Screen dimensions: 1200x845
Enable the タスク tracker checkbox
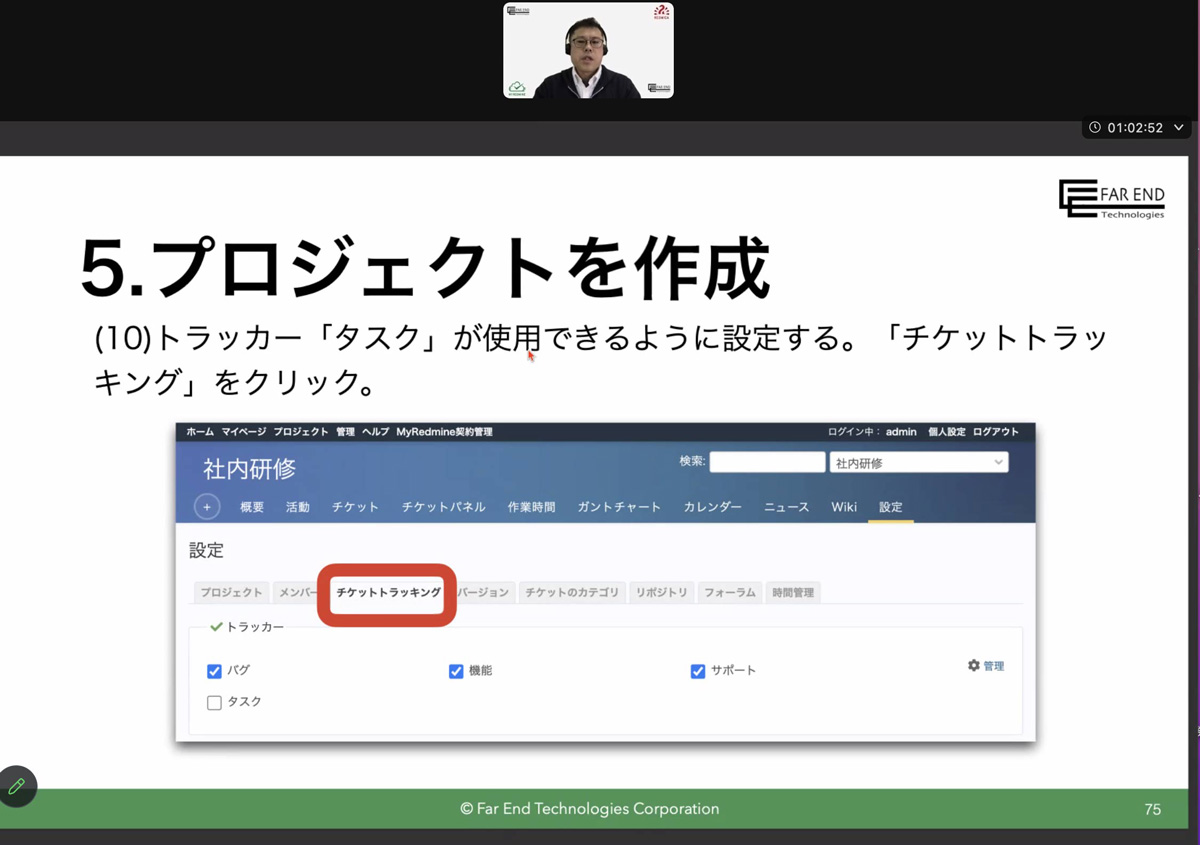[x=214, y=703]
